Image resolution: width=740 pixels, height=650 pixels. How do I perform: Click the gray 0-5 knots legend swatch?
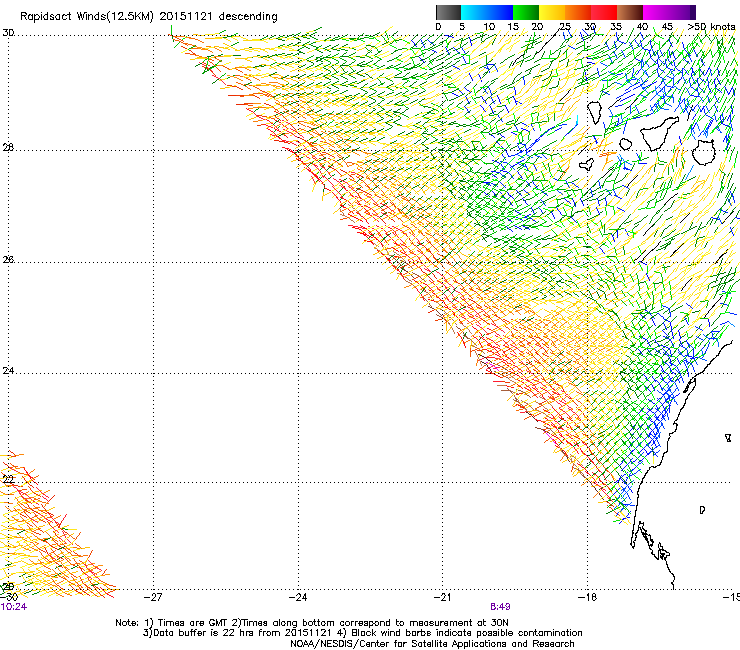click(449, 12)
